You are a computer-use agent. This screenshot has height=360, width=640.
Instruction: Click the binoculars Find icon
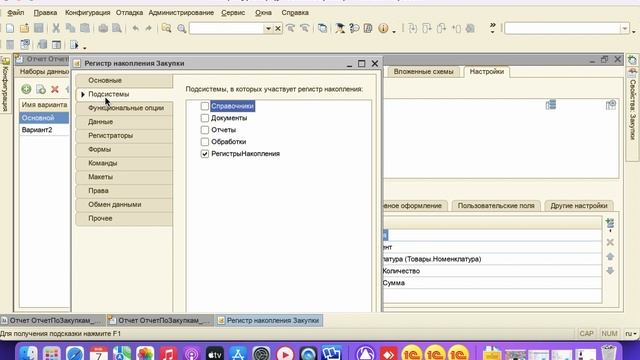[166, 28]
